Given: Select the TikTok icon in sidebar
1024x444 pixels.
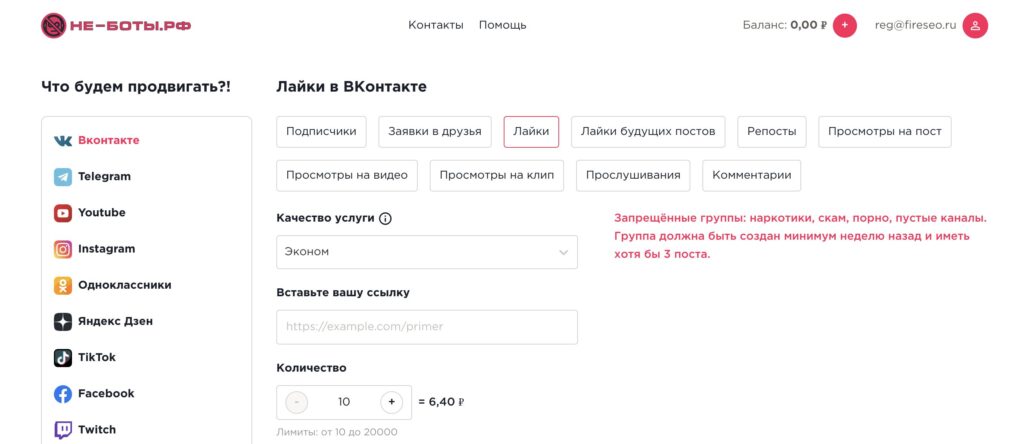Looking at the screenshot, I should tap(63, 358).
